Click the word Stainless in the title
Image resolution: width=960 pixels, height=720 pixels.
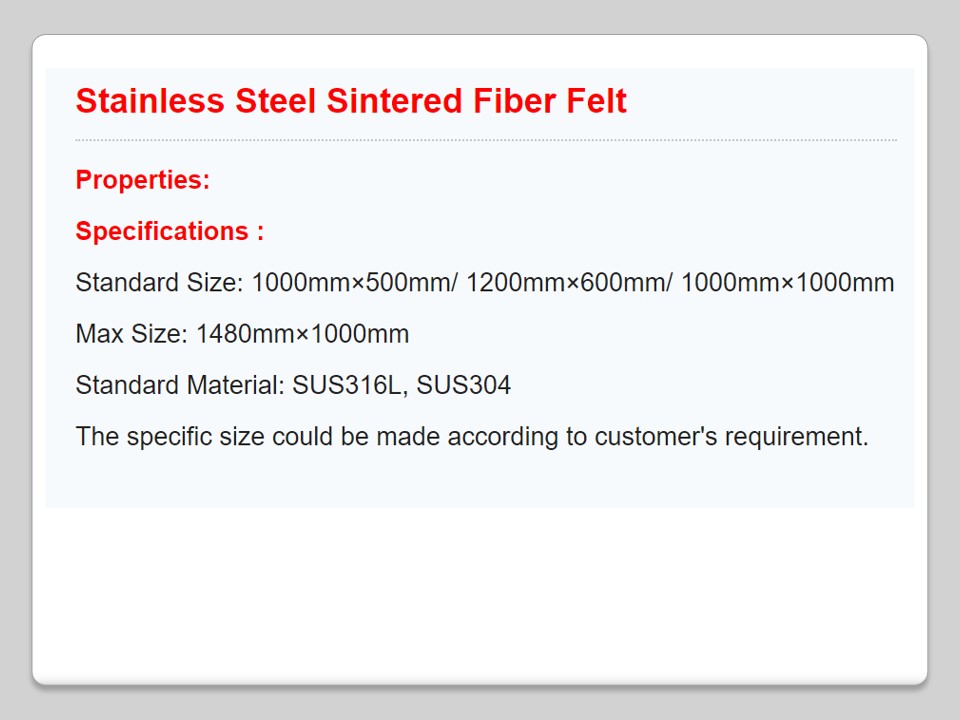coord(151,101)
